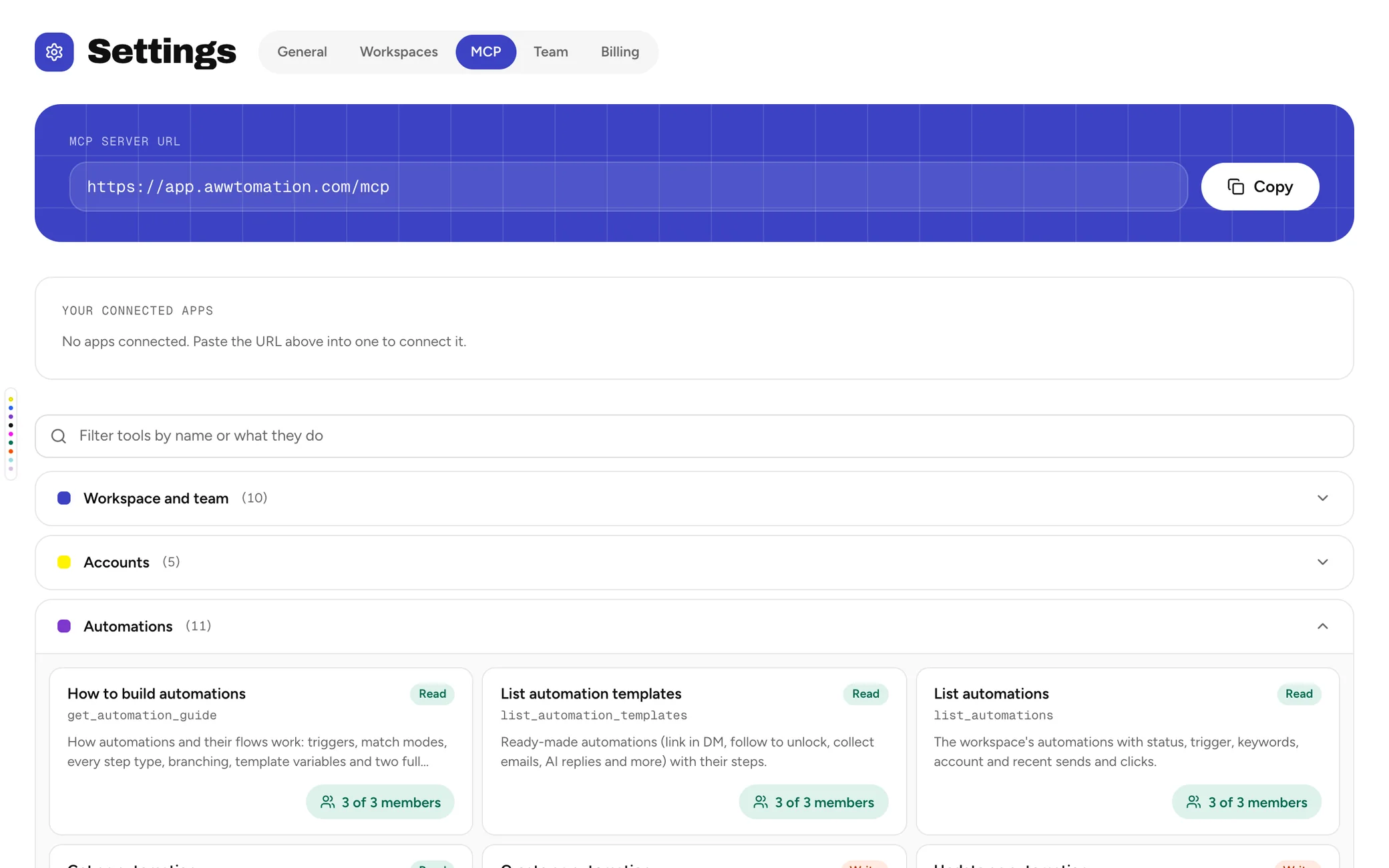The image size is (1389, 868).
Task: Switch to the General tab
Action: [x=302, y=52]
